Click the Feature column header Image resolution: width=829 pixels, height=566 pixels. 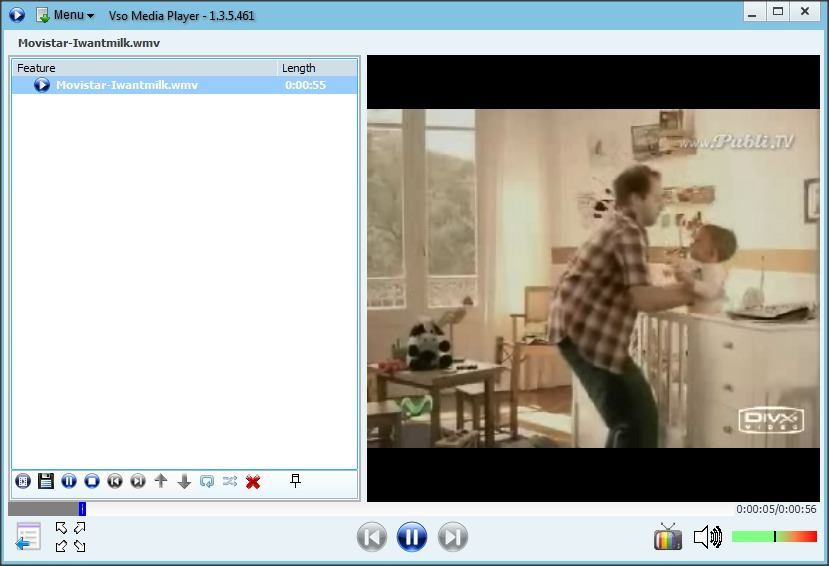click(145, 68)
